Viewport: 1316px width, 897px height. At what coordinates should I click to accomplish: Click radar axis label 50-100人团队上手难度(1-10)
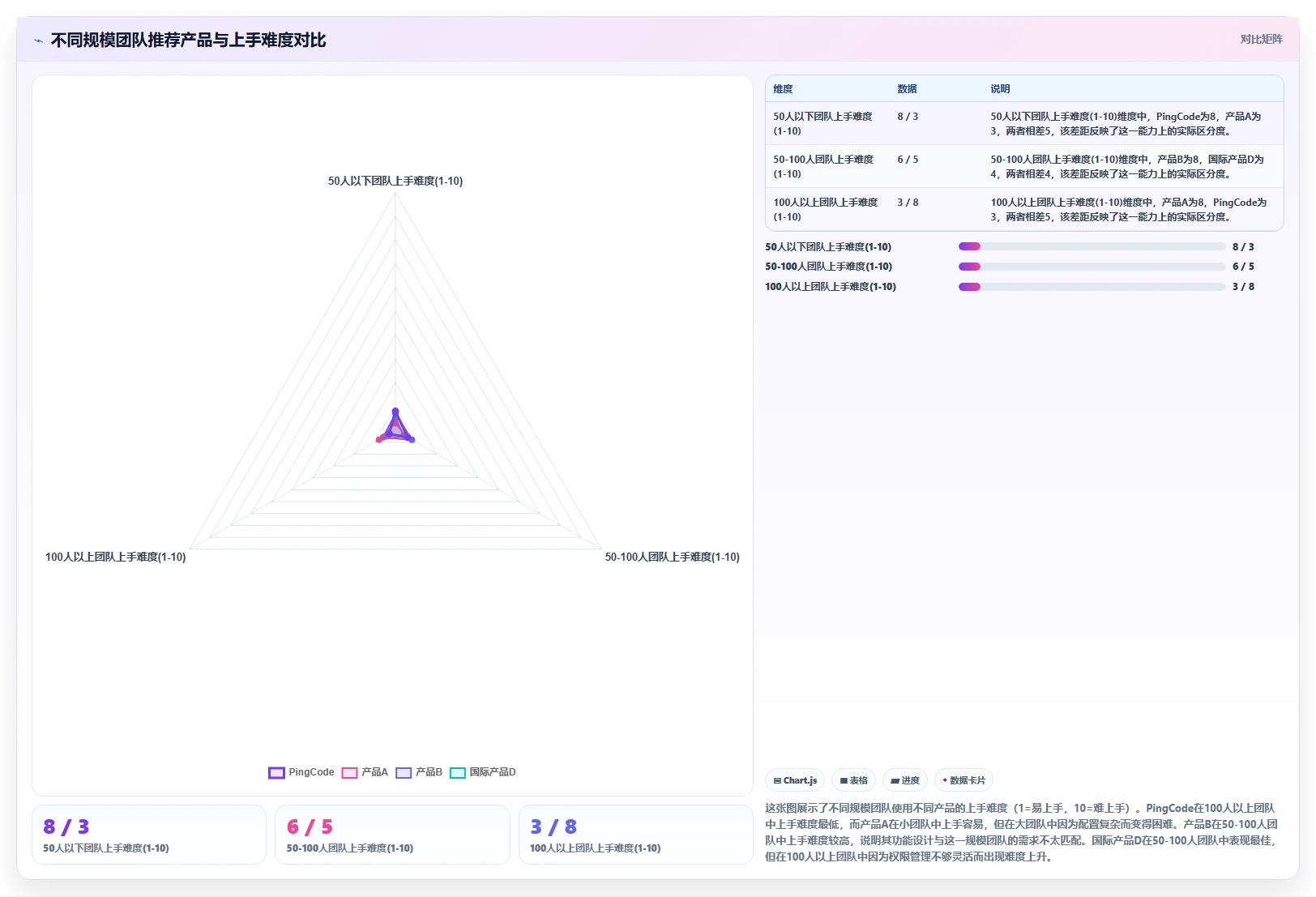click(x=673, y=557)
